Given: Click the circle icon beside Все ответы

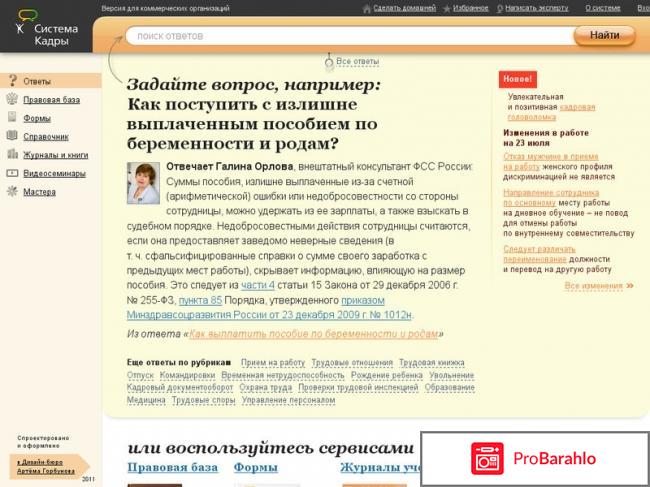Looking at the screenshot, I should coord(329,63).
